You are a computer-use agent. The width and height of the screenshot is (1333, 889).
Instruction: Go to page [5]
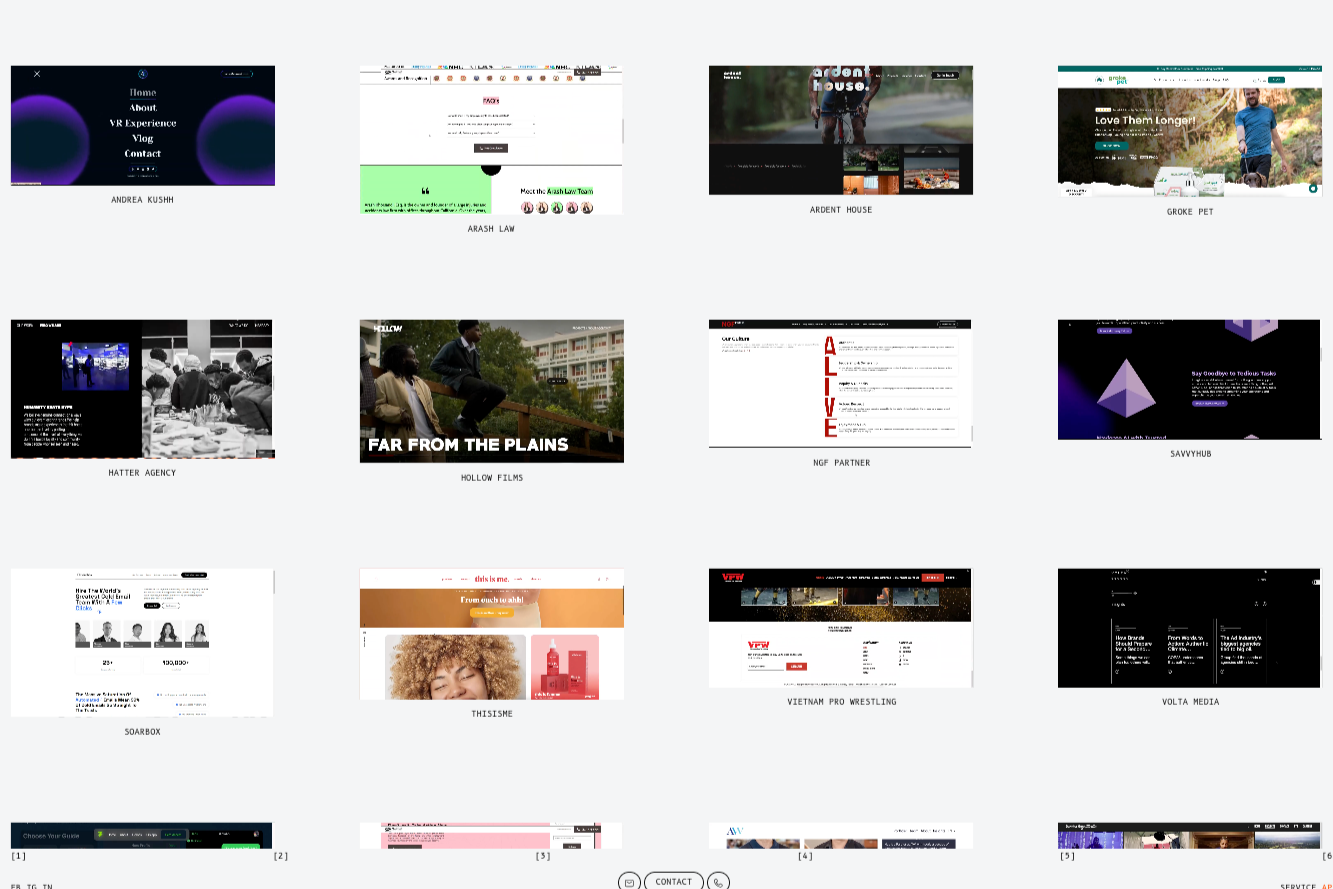coord(1067,856)
